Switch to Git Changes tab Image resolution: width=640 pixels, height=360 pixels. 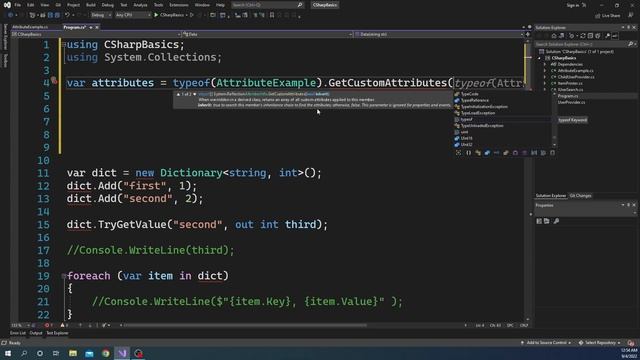pyautogui.click(x=580, y=196)
